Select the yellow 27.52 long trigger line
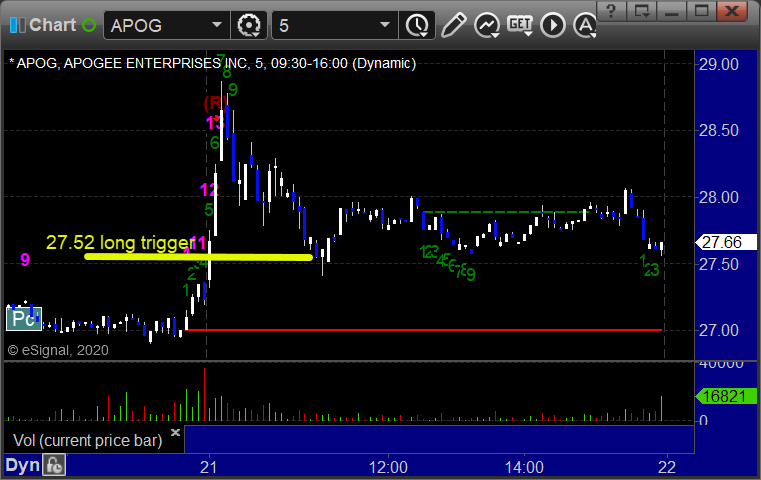 [x=199, y=257]
